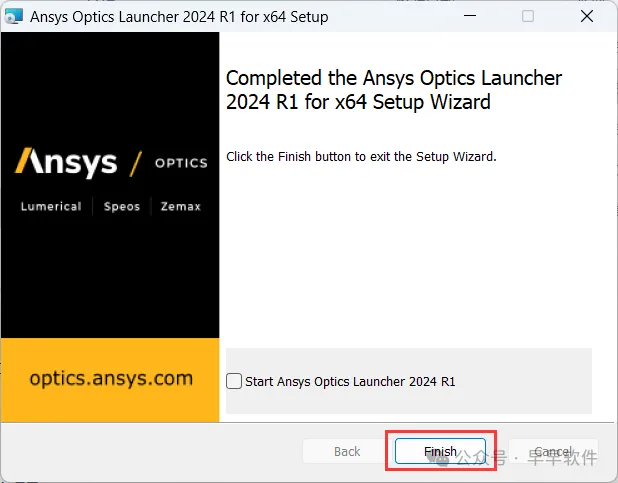Click the window title 'Ansys Optics Launcher 2024 R1 for x64 Setup'
Viewport: 618px width, 483px height.
coord(179,17)
